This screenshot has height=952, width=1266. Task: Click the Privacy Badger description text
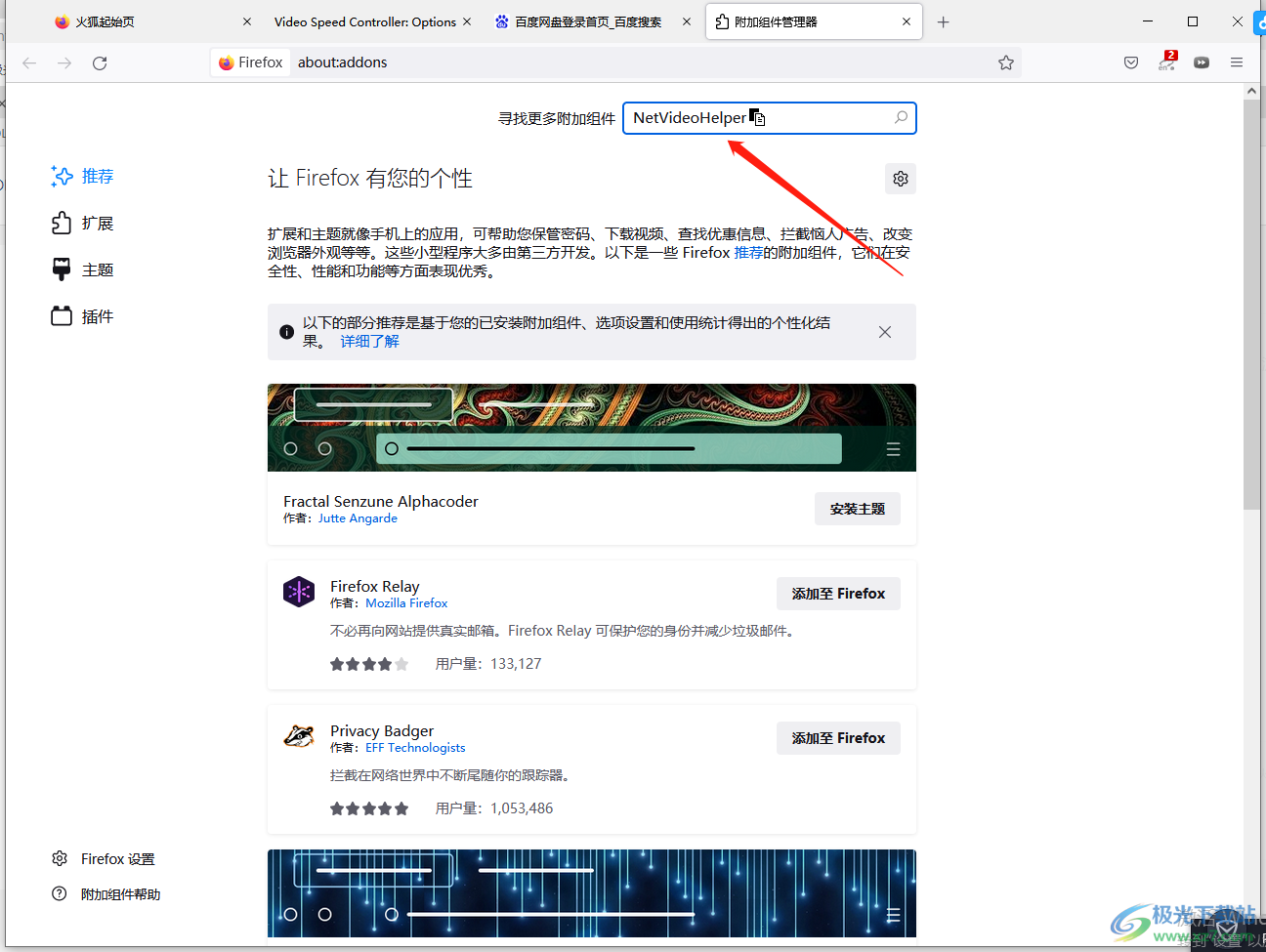pos(451,775)
